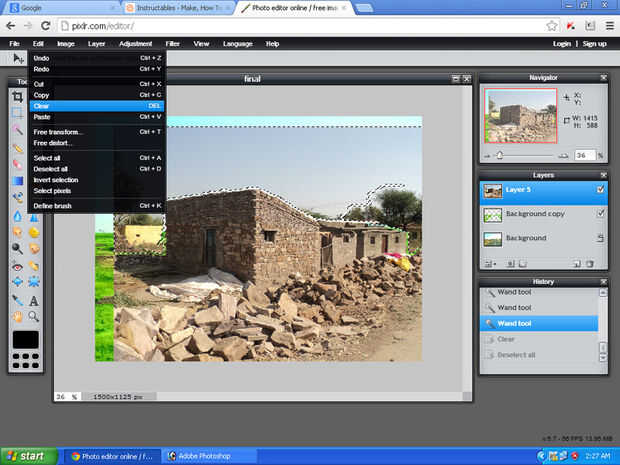Select the Clone stamp tool

click(x=17, y=198)
